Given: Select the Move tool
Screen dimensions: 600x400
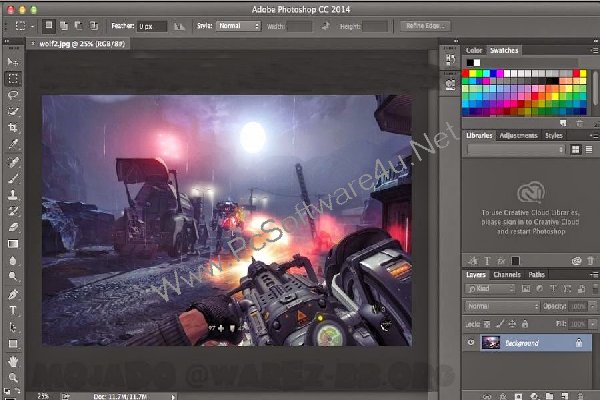Looking at the screenshot, I should pos(13,62).
